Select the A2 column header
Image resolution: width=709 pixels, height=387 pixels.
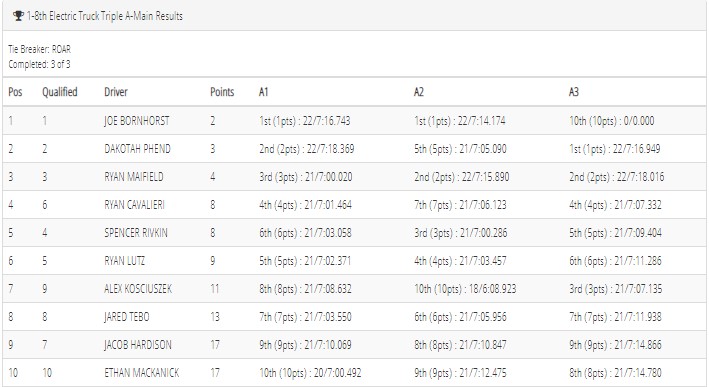419,92
